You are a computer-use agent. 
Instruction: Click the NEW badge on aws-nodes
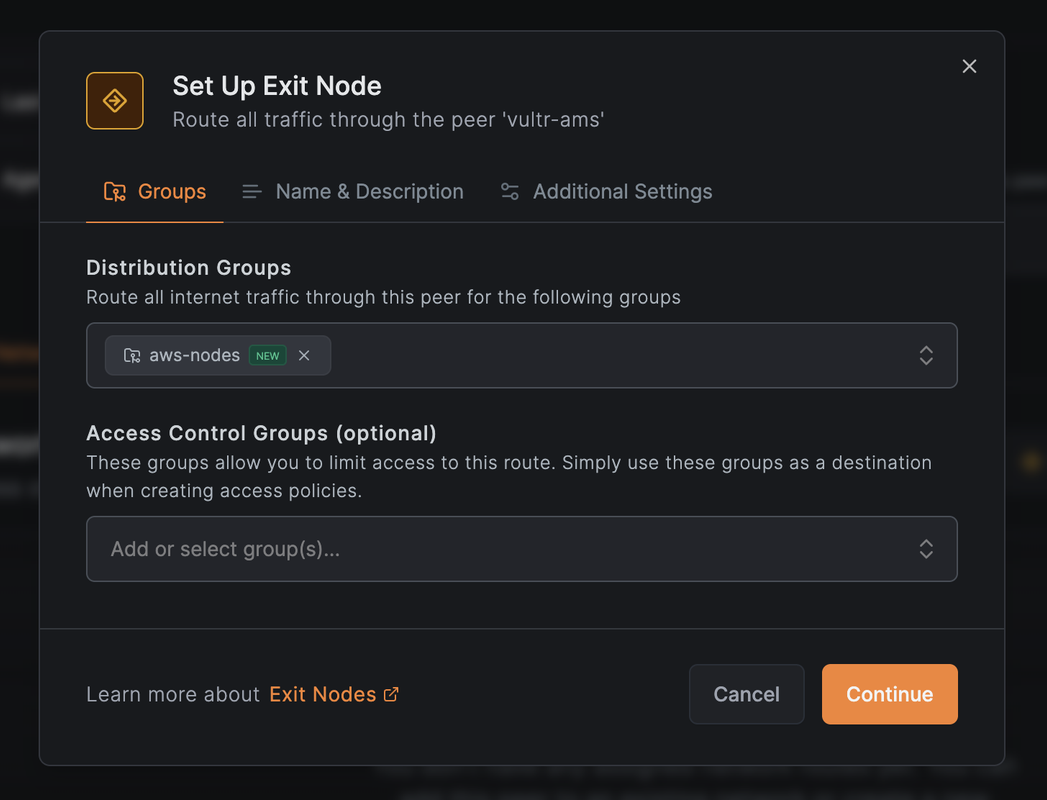click(x=267, y=355)
